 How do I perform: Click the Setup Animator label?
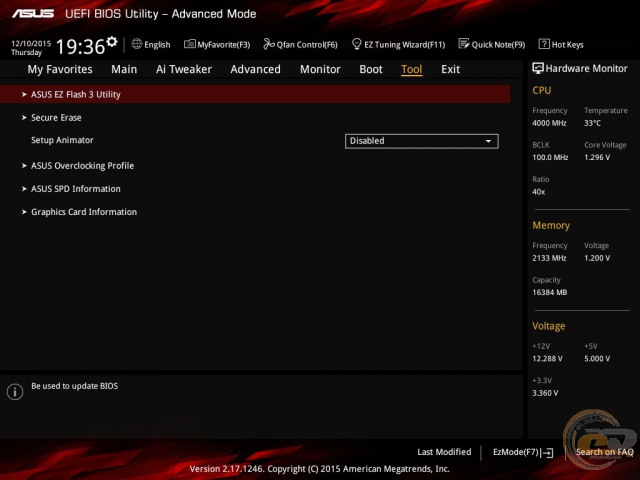(x=62, y=140)
